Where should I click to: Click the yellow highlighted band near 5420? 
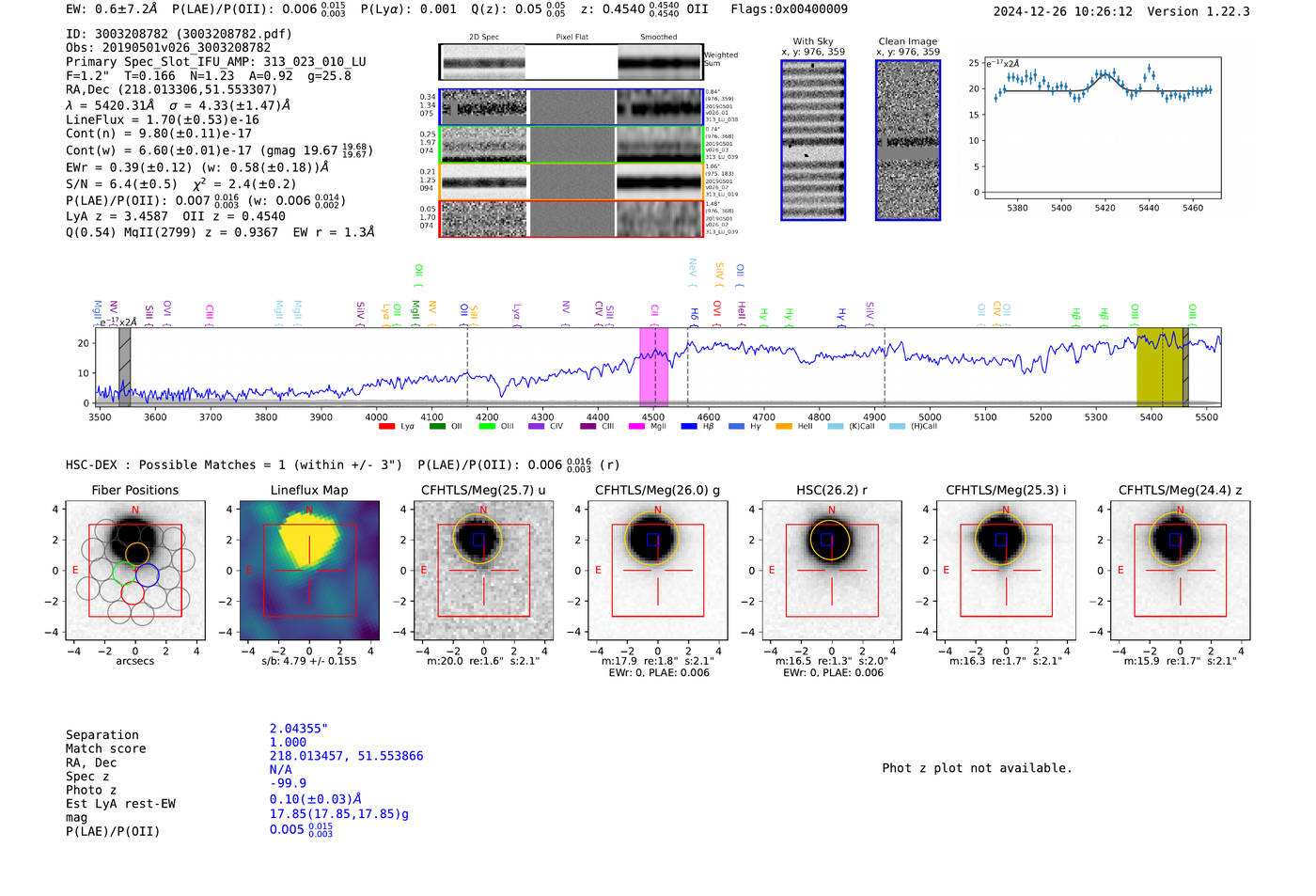pos(1160,367)
